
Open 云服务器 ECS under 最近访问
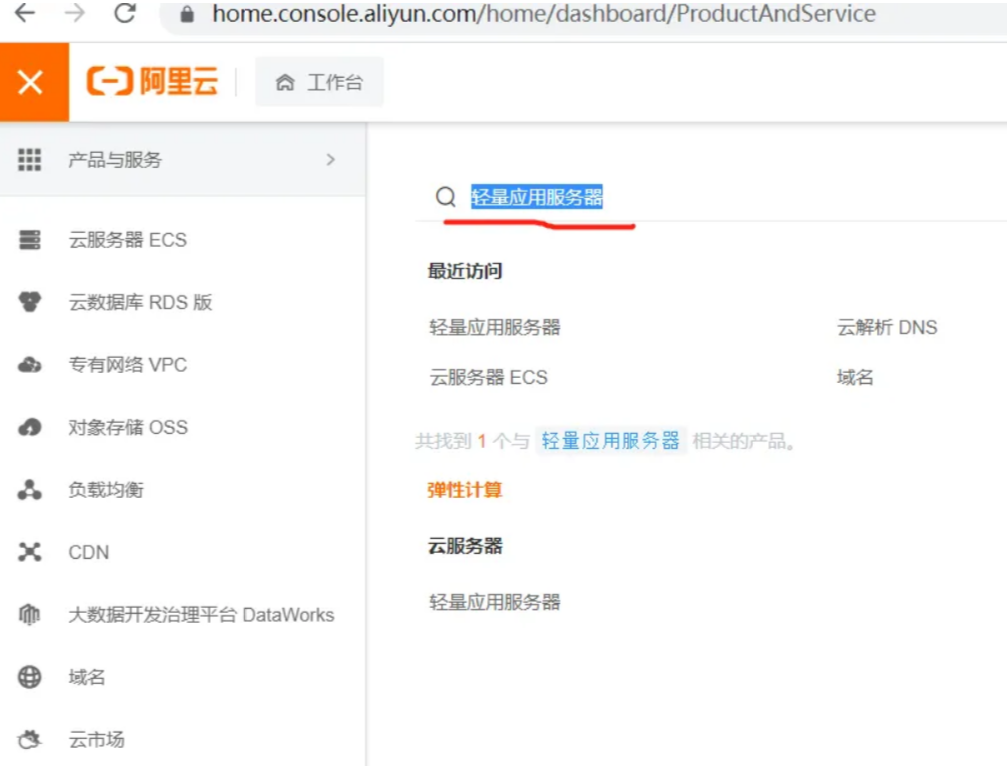click(488, 377)
